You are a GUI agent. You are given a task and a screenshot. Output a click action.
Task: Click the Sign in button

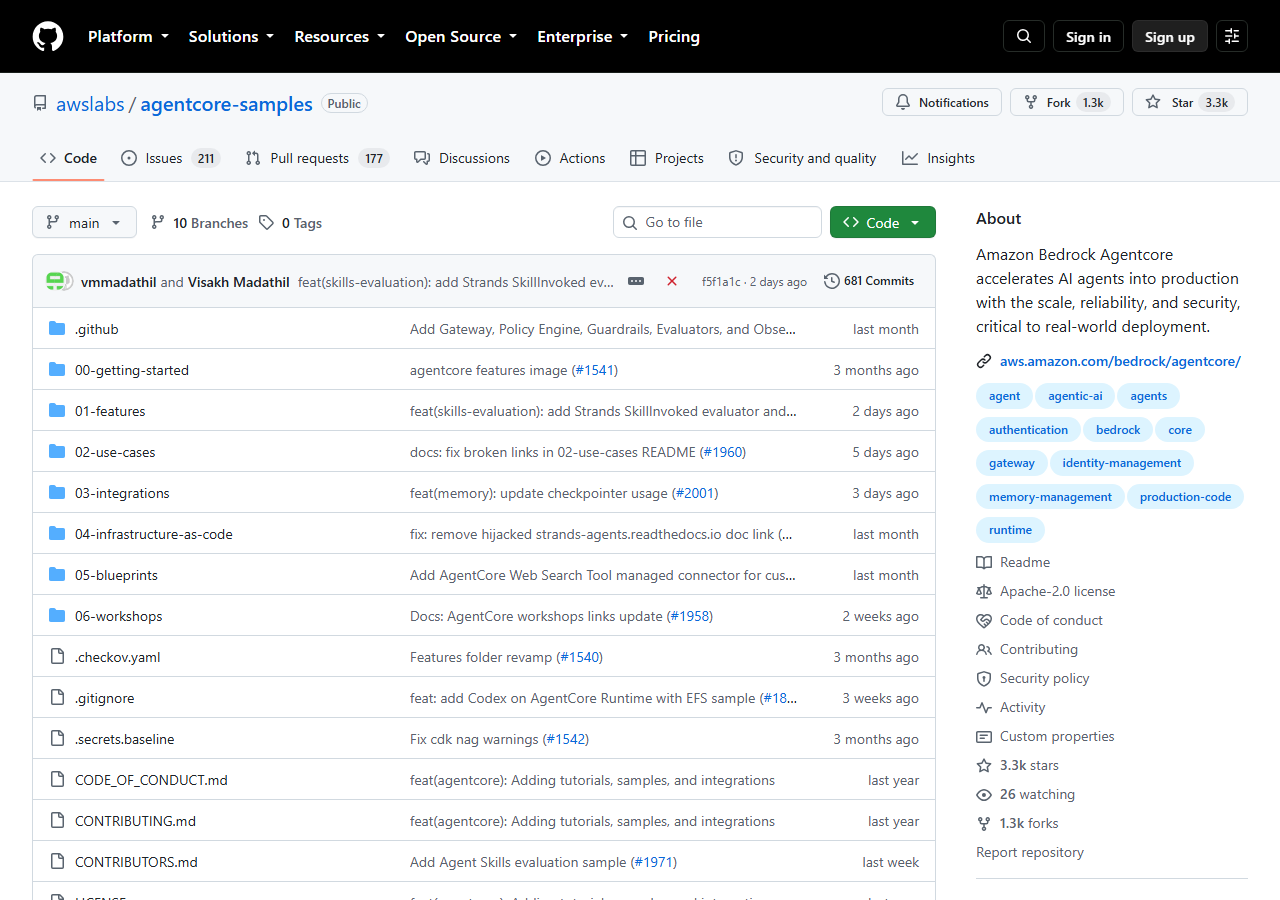point(1088,36)
